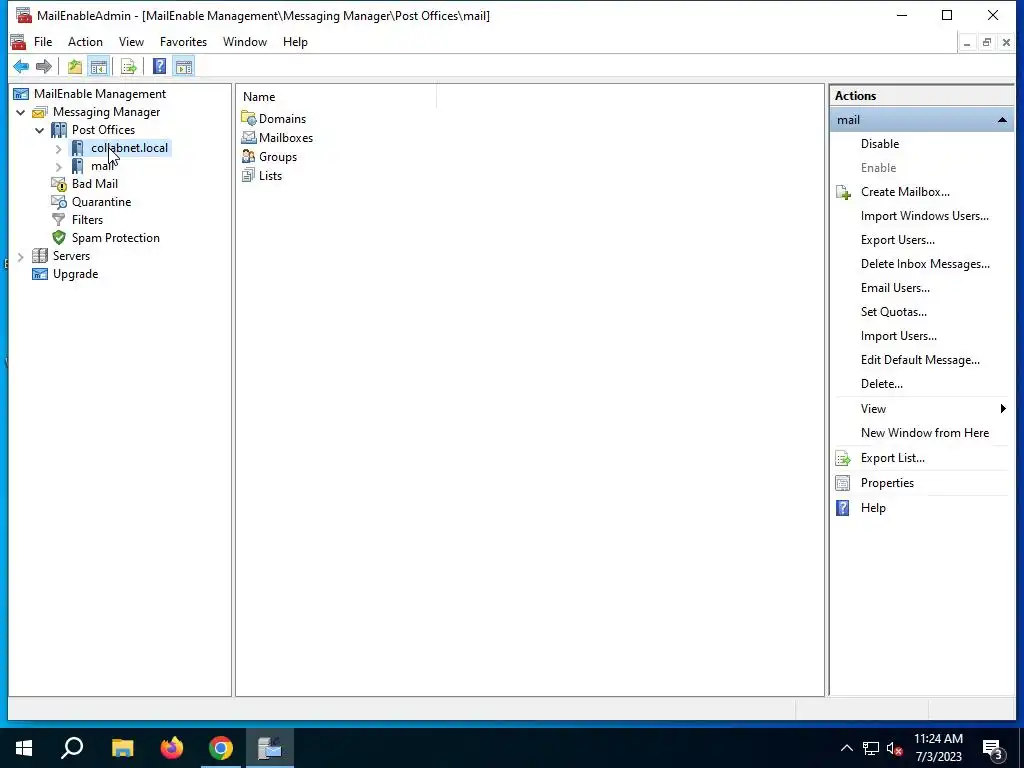Open the File menu

point(43,42)
